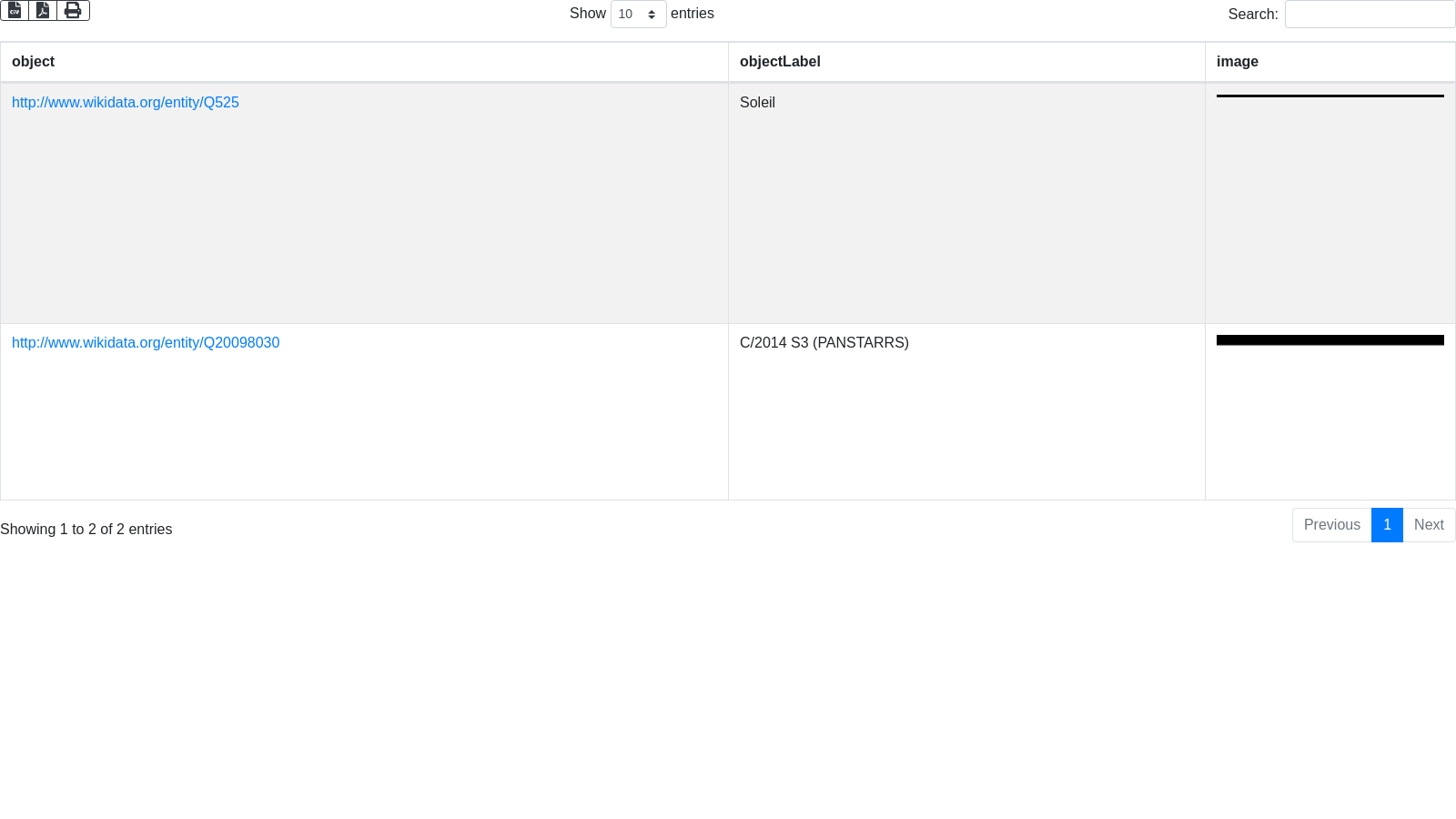The height and width of the screenshot is (819, 1456).
Task: Sort by the image column header
Action: [x=1238, y=62]
